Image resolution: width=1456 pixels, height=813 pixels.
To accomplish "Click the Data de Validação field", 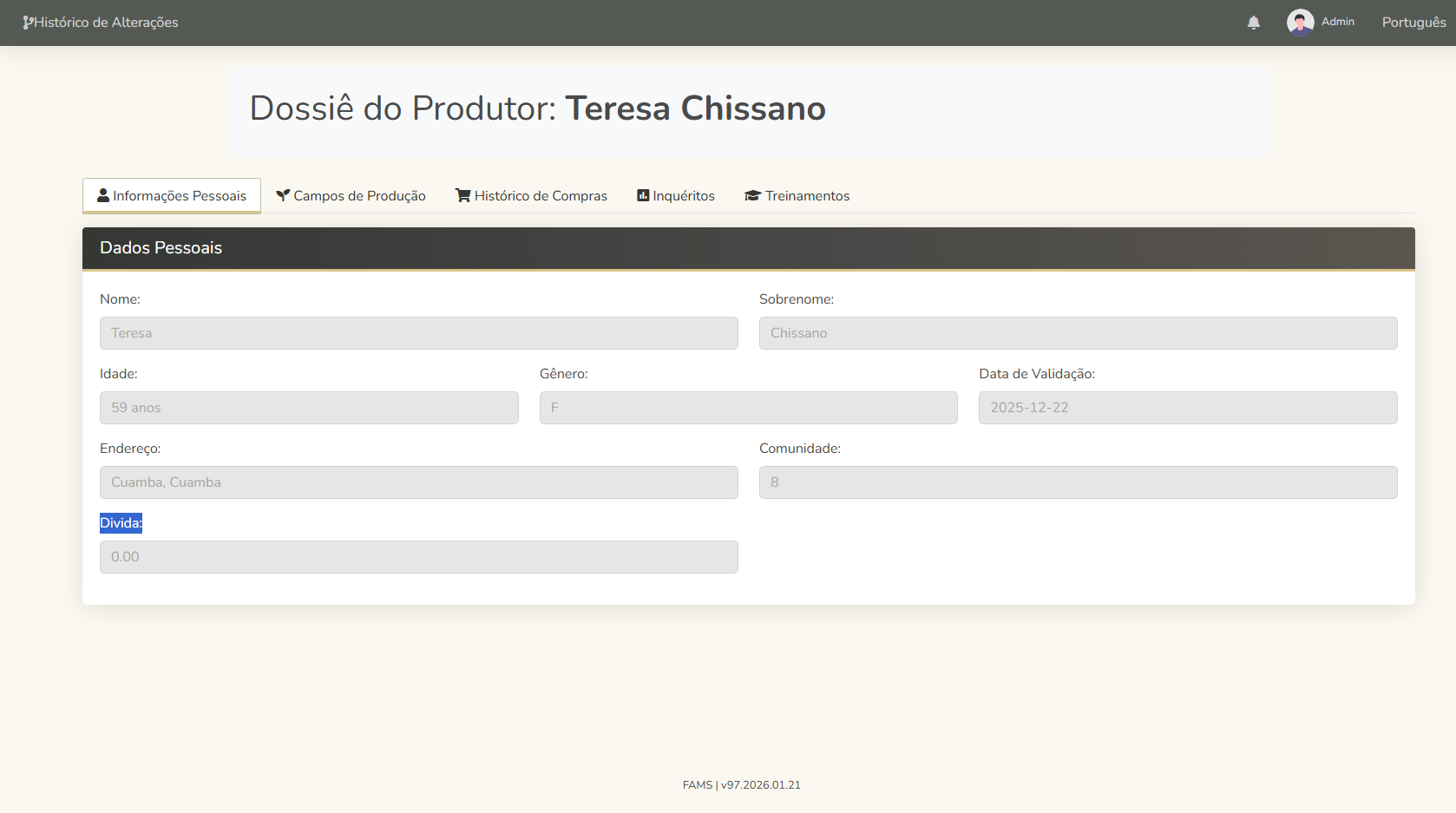I will (1187, 408).
